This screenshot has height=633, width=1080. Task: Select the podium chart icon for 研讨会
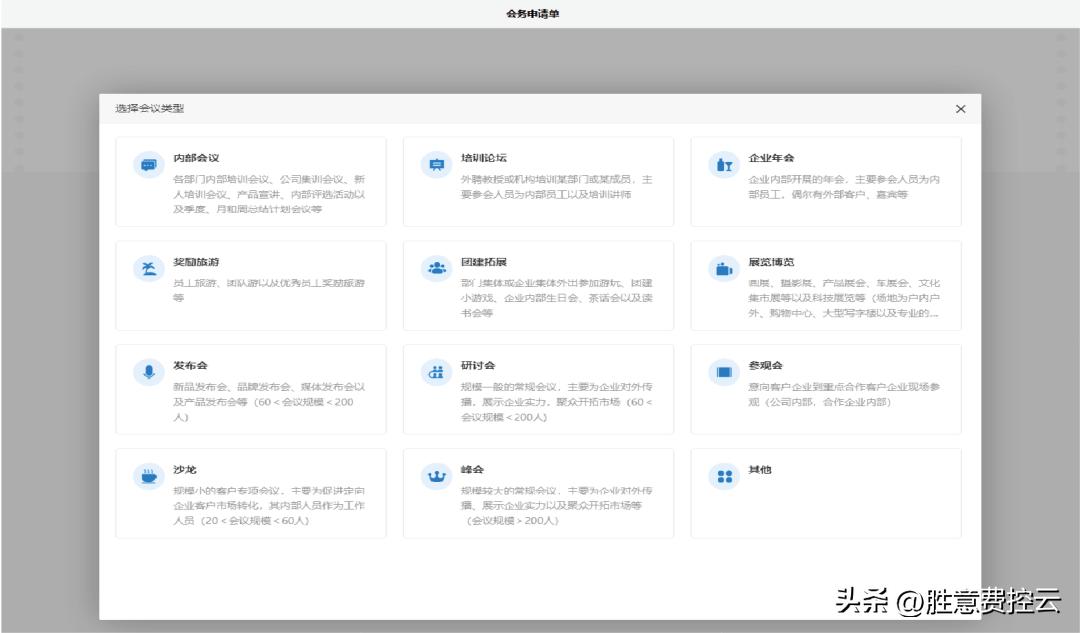pyautogui.click(x=436, y=371)
